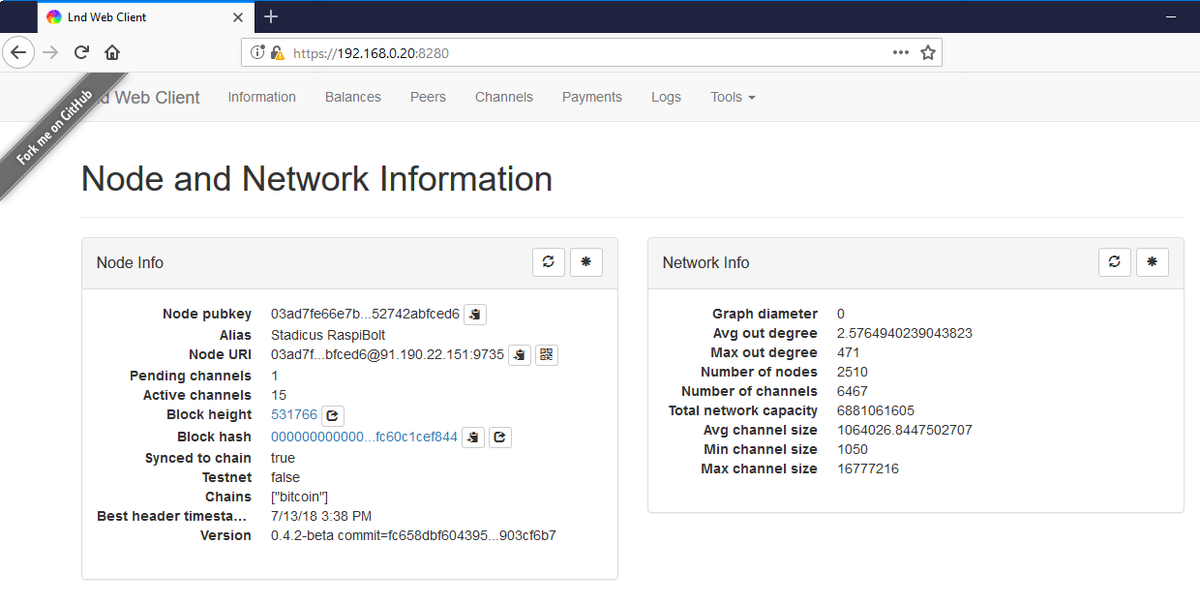
Task: Refresh the Node Info panel
Action: coord(548,262)
